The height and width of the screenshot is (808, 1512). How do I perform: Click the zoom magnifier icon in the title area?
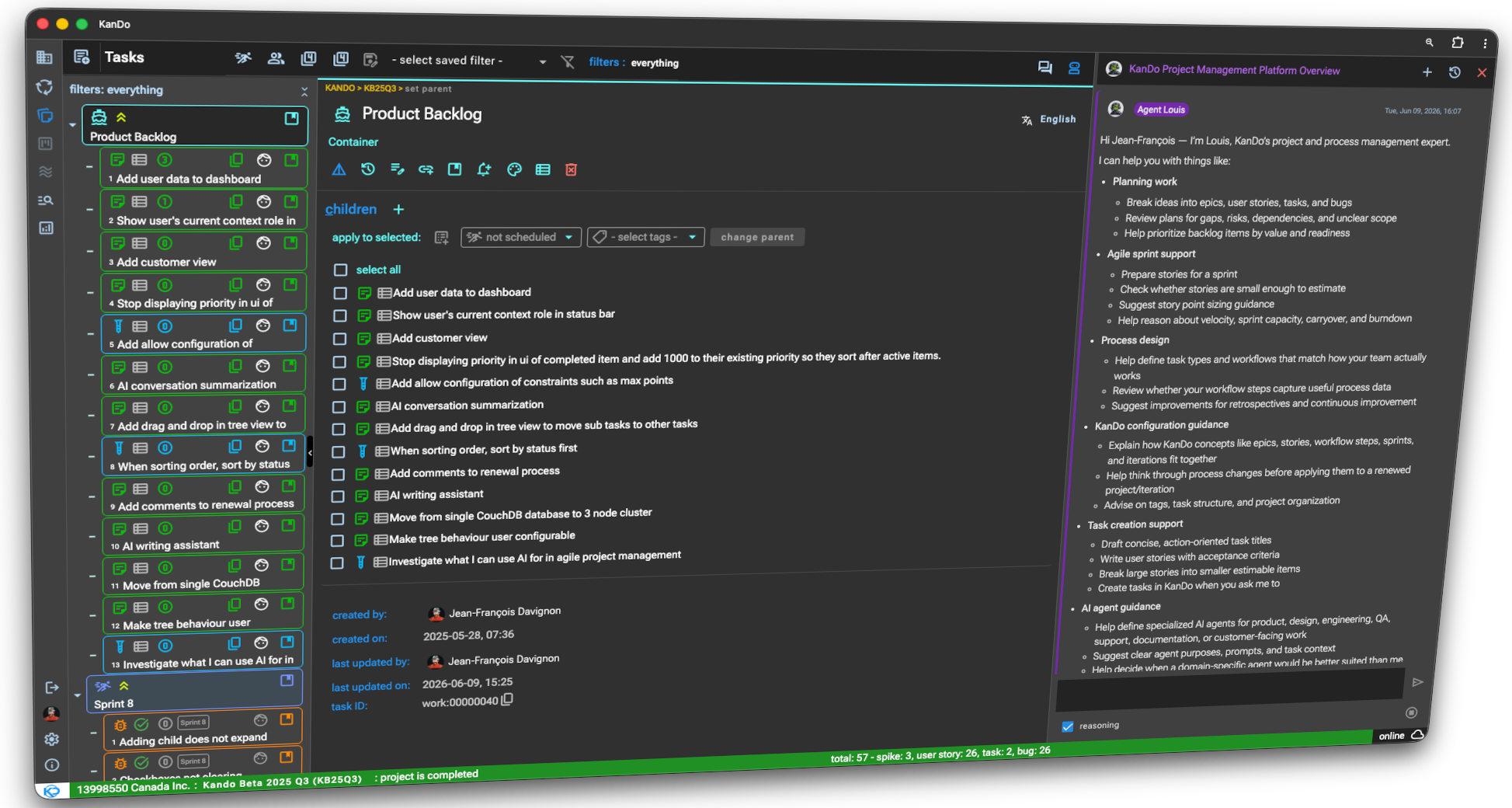1429,43
